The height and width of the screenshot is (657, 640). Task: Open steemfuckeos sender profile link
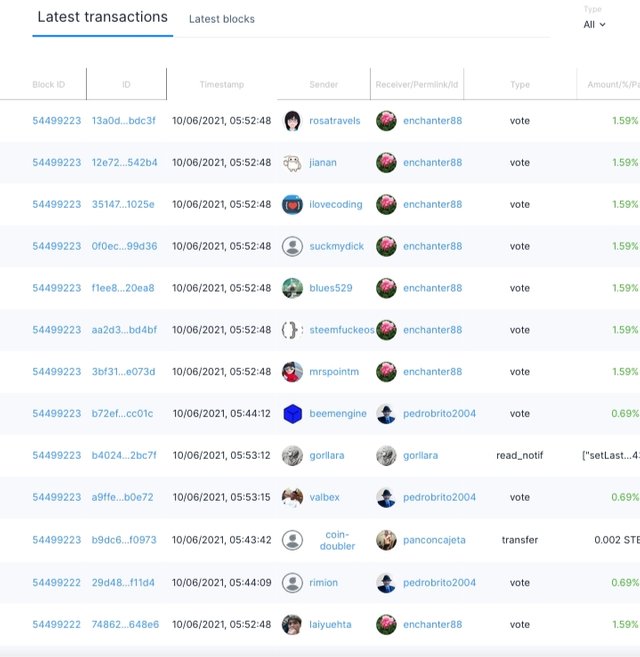[342, 330]
